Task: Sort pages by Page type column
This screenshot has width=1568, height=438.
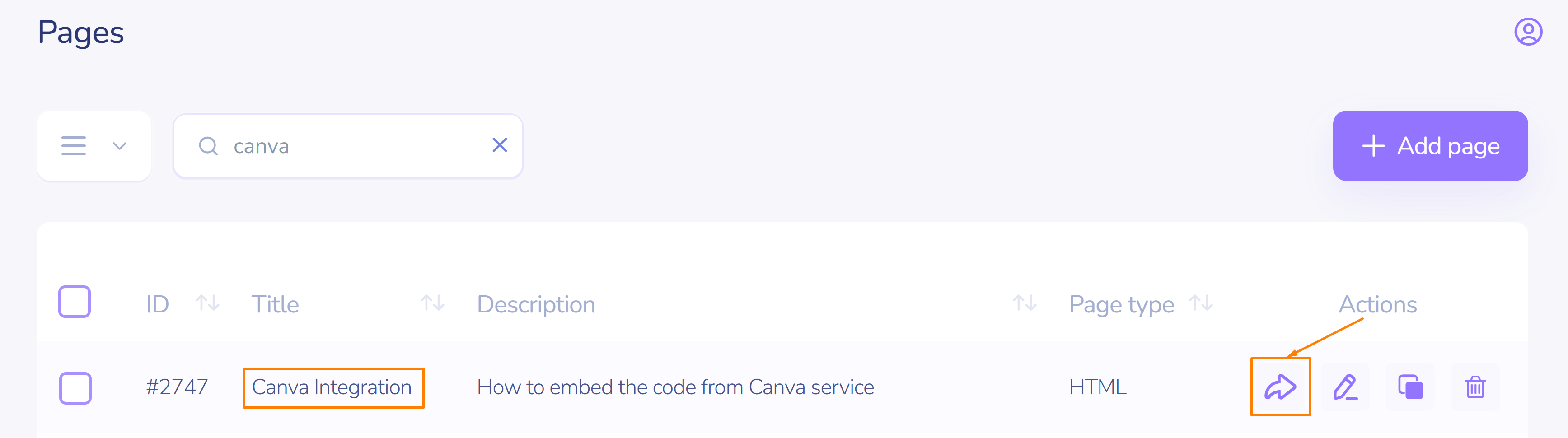Action: coord(1201,303)
